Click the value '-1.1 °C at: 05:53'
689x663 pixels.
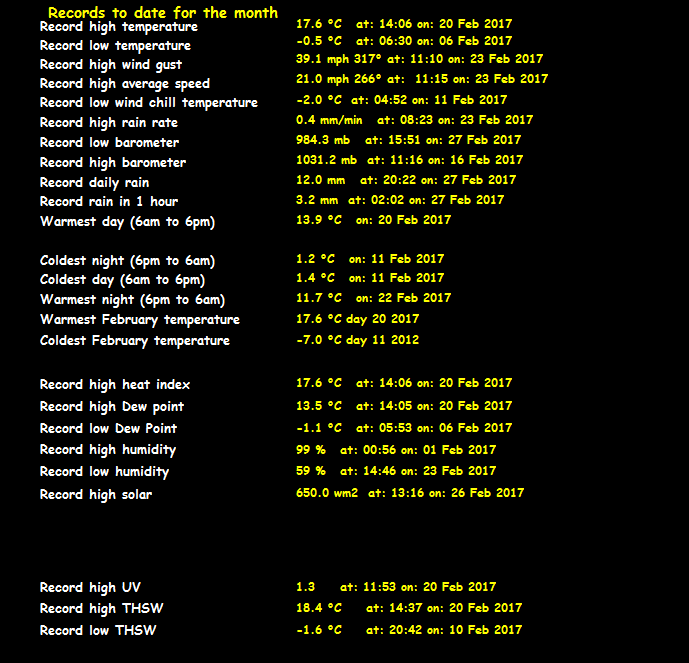[356, 428]
